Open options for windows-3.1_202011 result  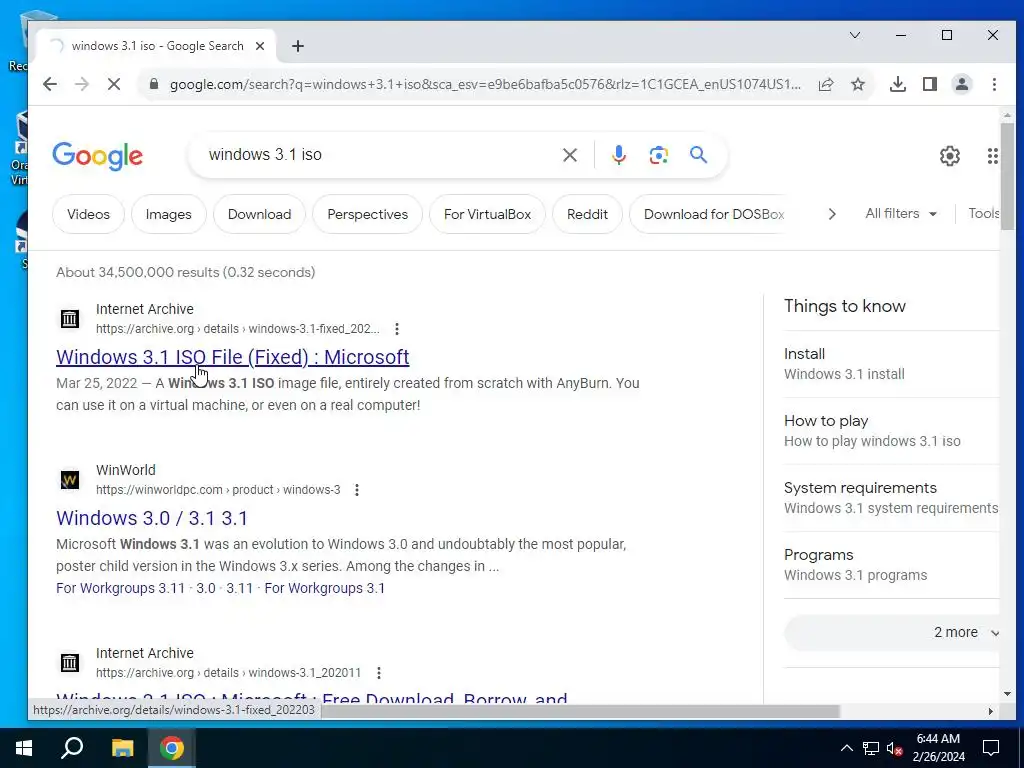(378, 673)
